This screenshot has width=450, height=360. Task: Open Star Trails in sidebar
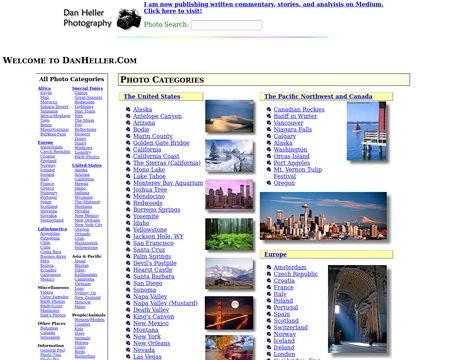coord(85,111)
